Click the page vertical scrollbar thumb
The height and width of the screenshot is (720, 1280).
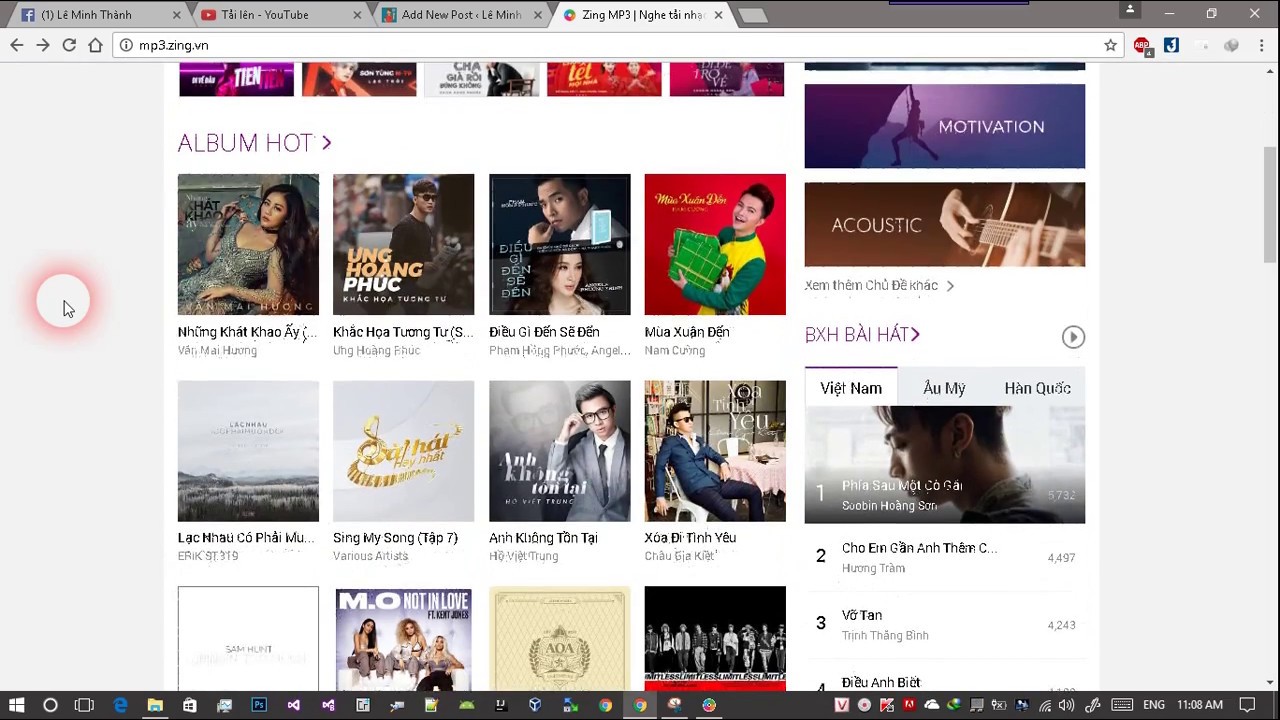[x=1270, y=204]
